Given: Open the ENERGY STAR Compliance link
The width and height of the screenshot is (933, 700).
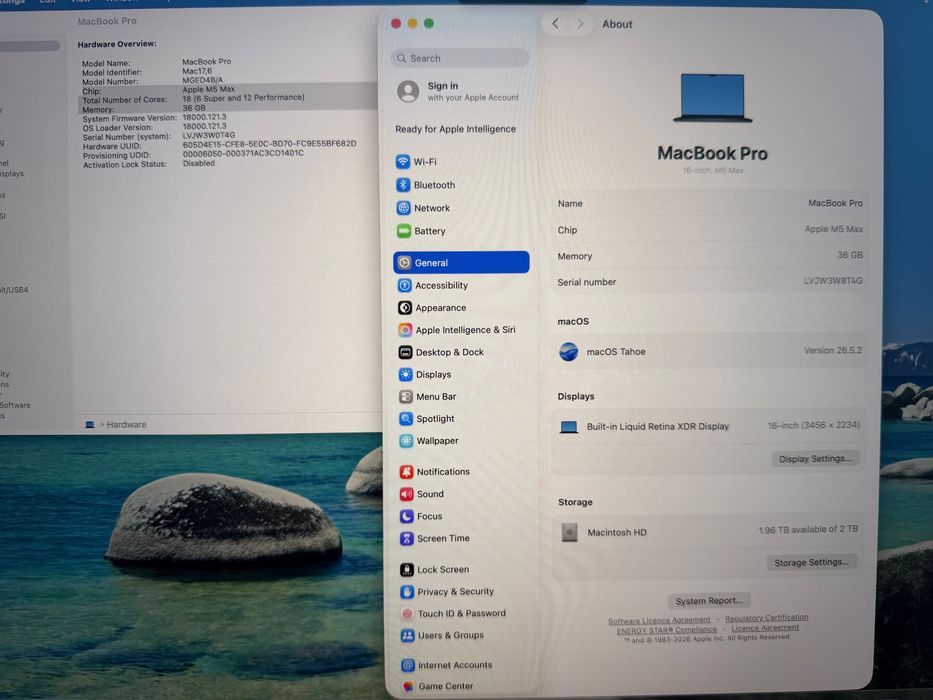Looking at the screenshot, I should [666, 630].
